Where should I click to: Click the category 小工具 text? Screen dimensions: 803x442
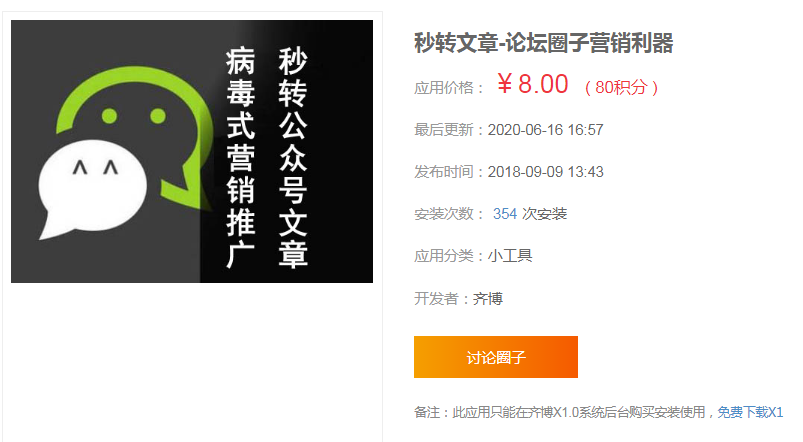tap(510, 255)
